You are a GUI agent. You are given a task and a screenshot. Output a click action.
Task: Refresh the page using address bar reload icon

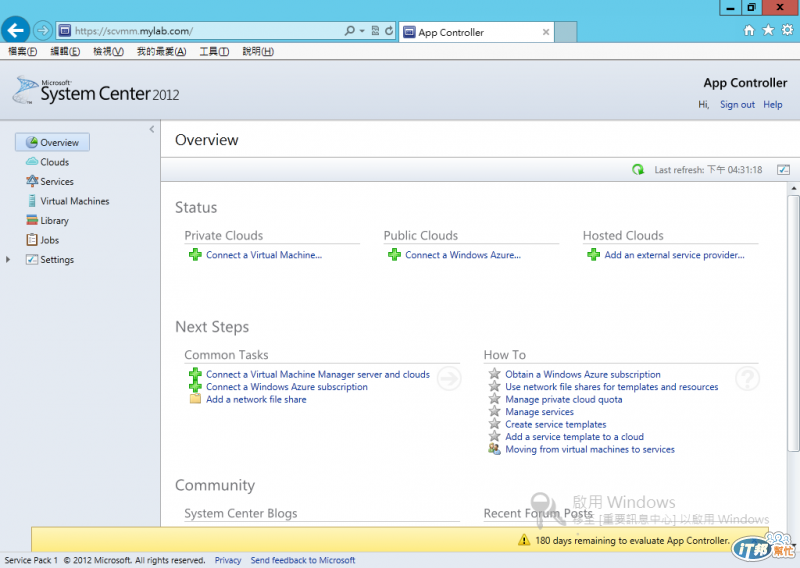click(x=389, y=31)
